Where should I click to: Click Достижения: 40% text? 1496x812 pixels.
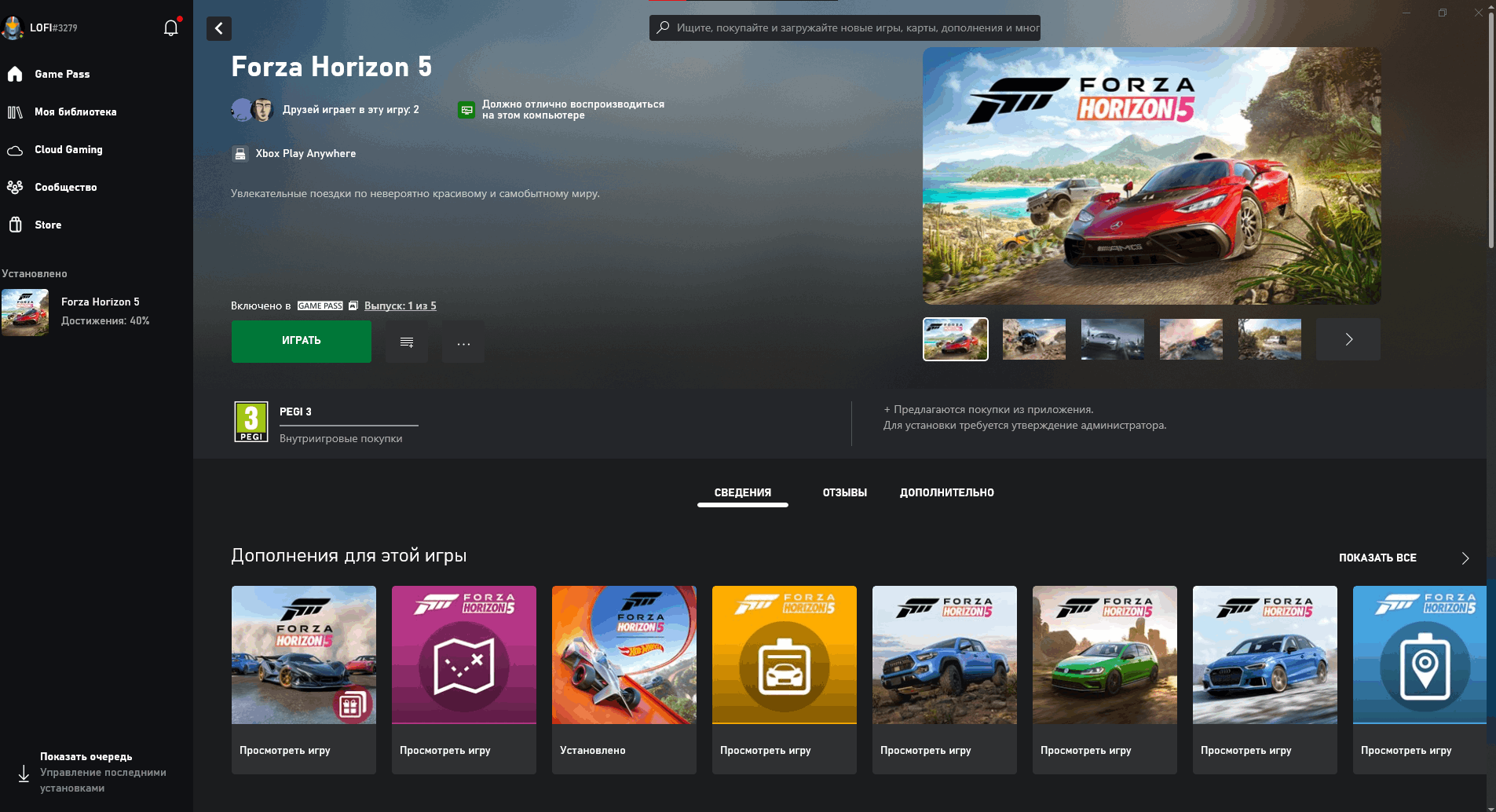[105, 320]
